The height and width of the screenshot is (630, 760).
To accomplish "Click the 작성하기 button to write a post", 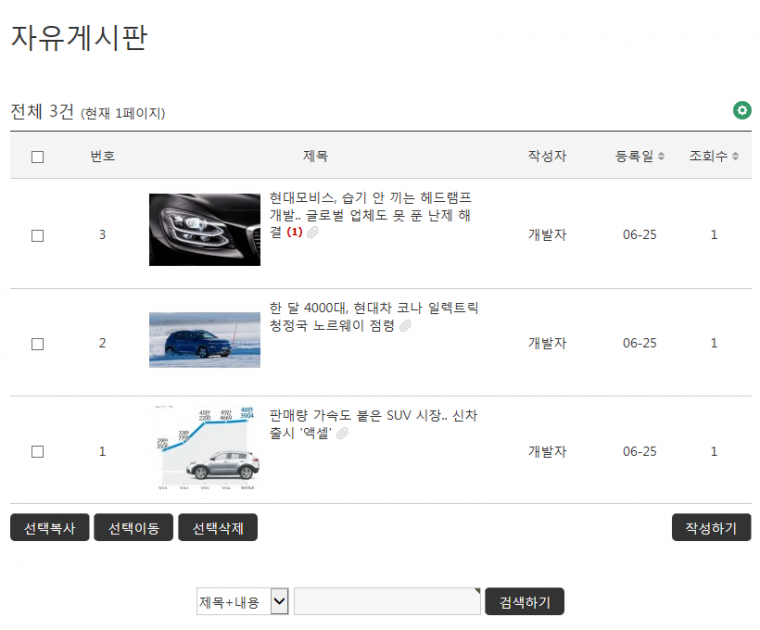I will pos(711,527).
